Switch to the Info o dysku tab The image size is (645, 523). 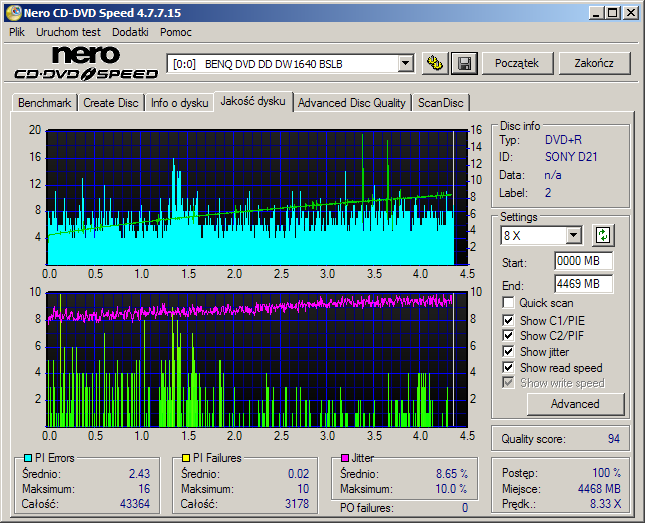(x=179, y=103)
